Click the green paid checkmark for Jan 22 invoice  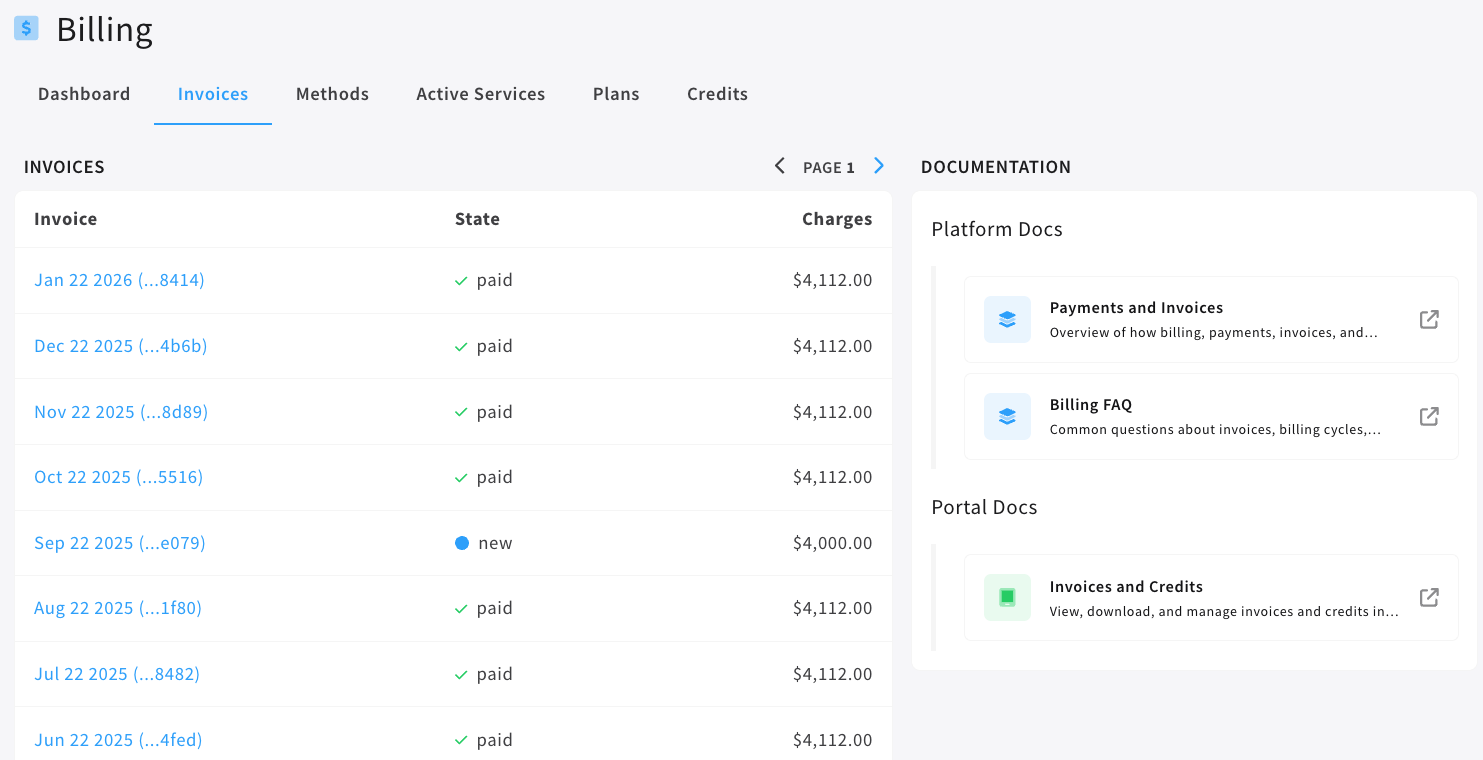click(x=459, y=279)
